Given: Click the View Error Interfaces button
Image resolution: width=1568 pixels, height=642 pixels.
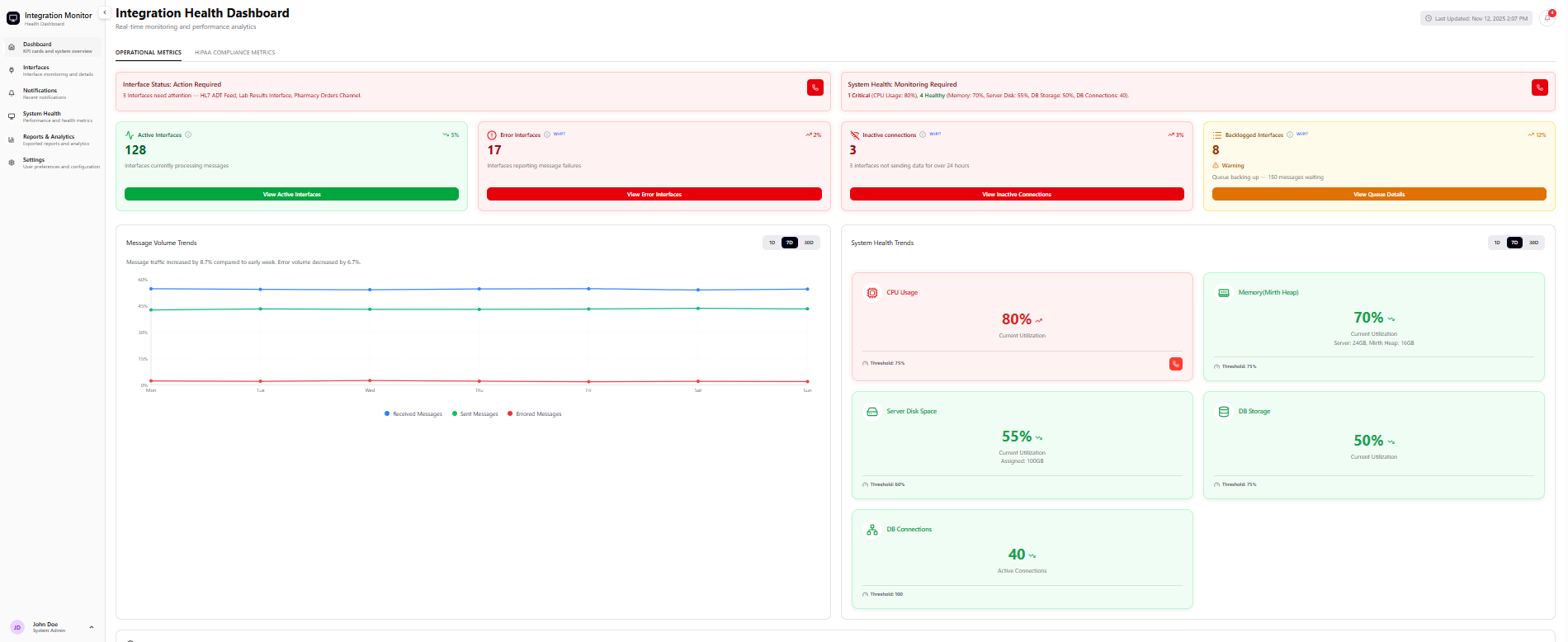Looking at the screenshot, I should (x=654, y=194).
